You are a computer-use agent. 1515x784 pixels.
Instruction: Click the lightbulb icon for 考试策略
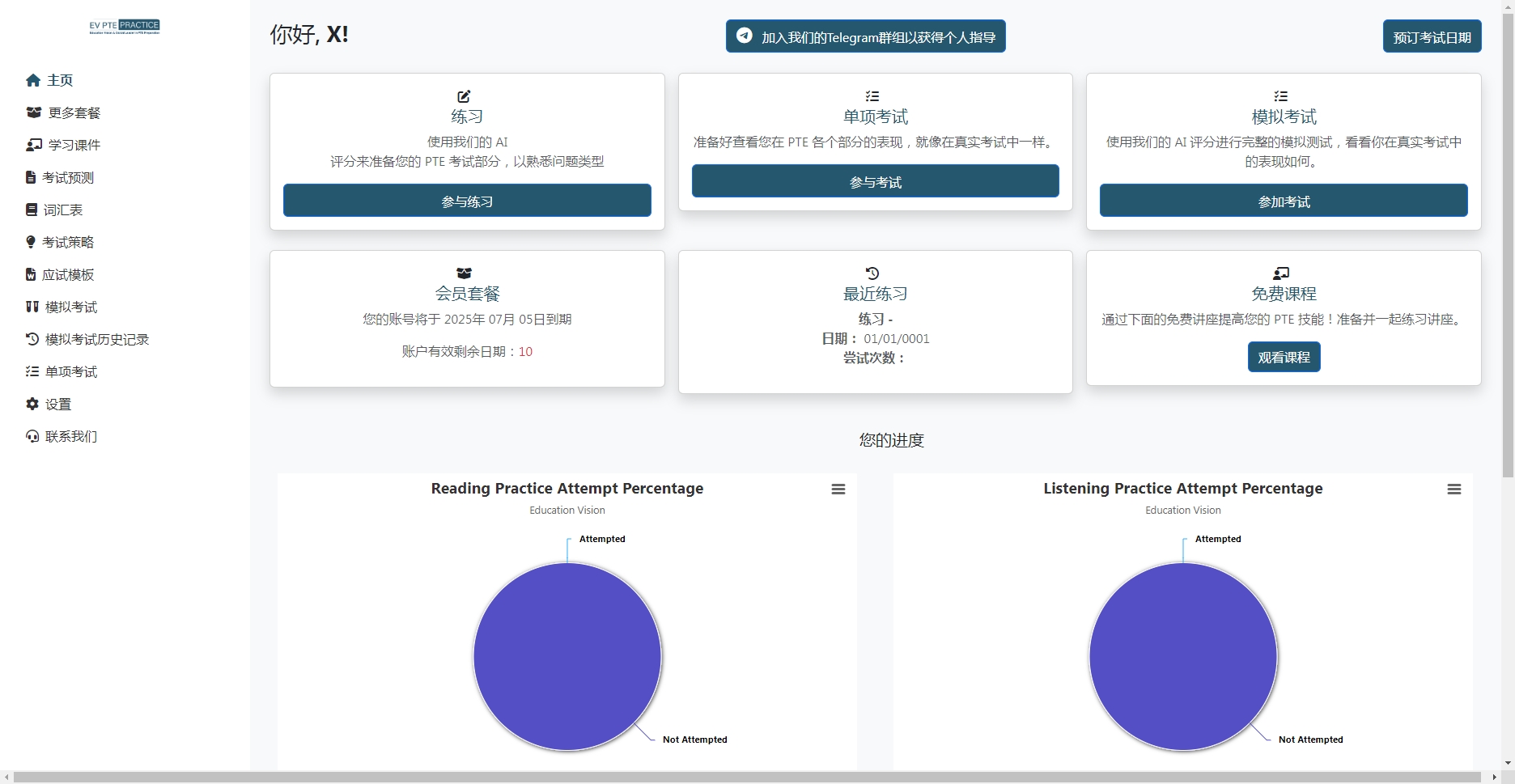coord(31,242)
